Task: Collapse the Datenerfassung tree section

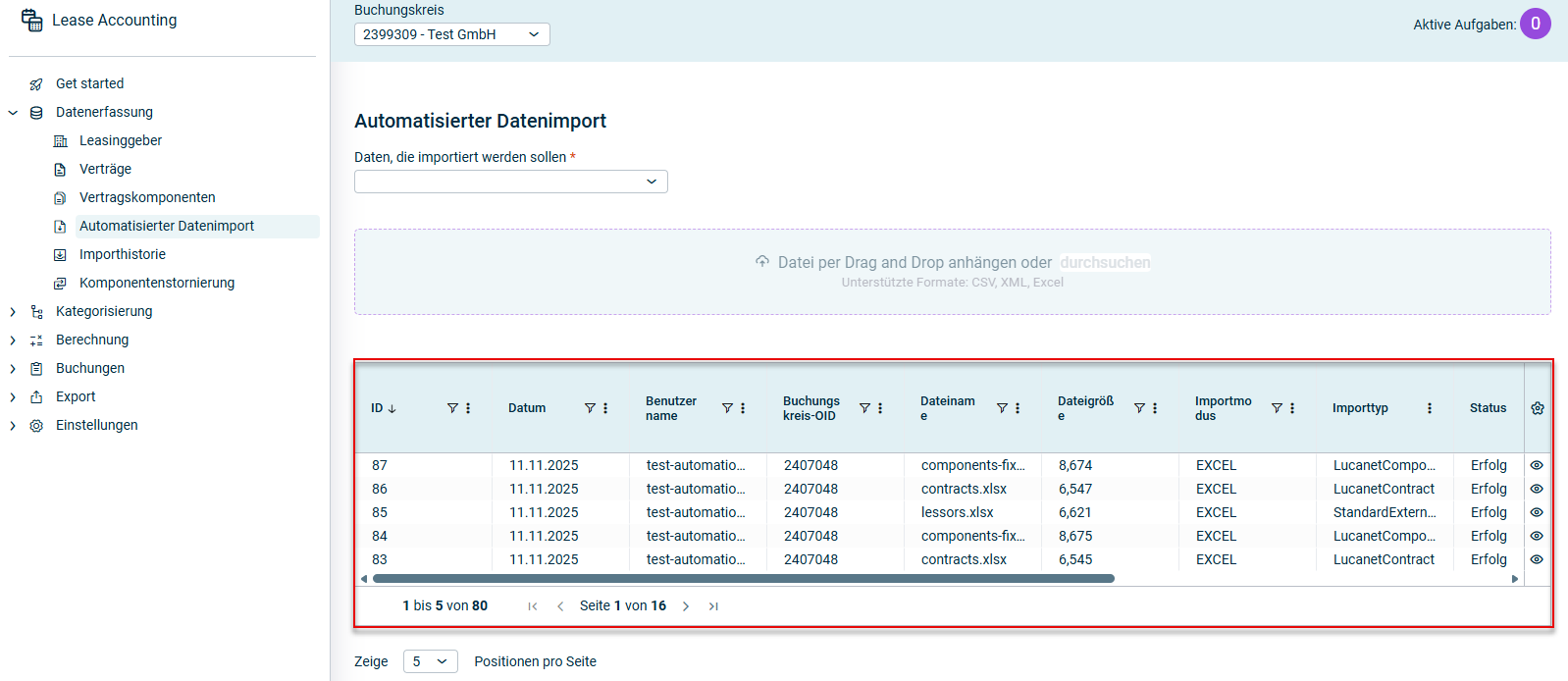Action: pyautogui.click(x=13, y=113)
